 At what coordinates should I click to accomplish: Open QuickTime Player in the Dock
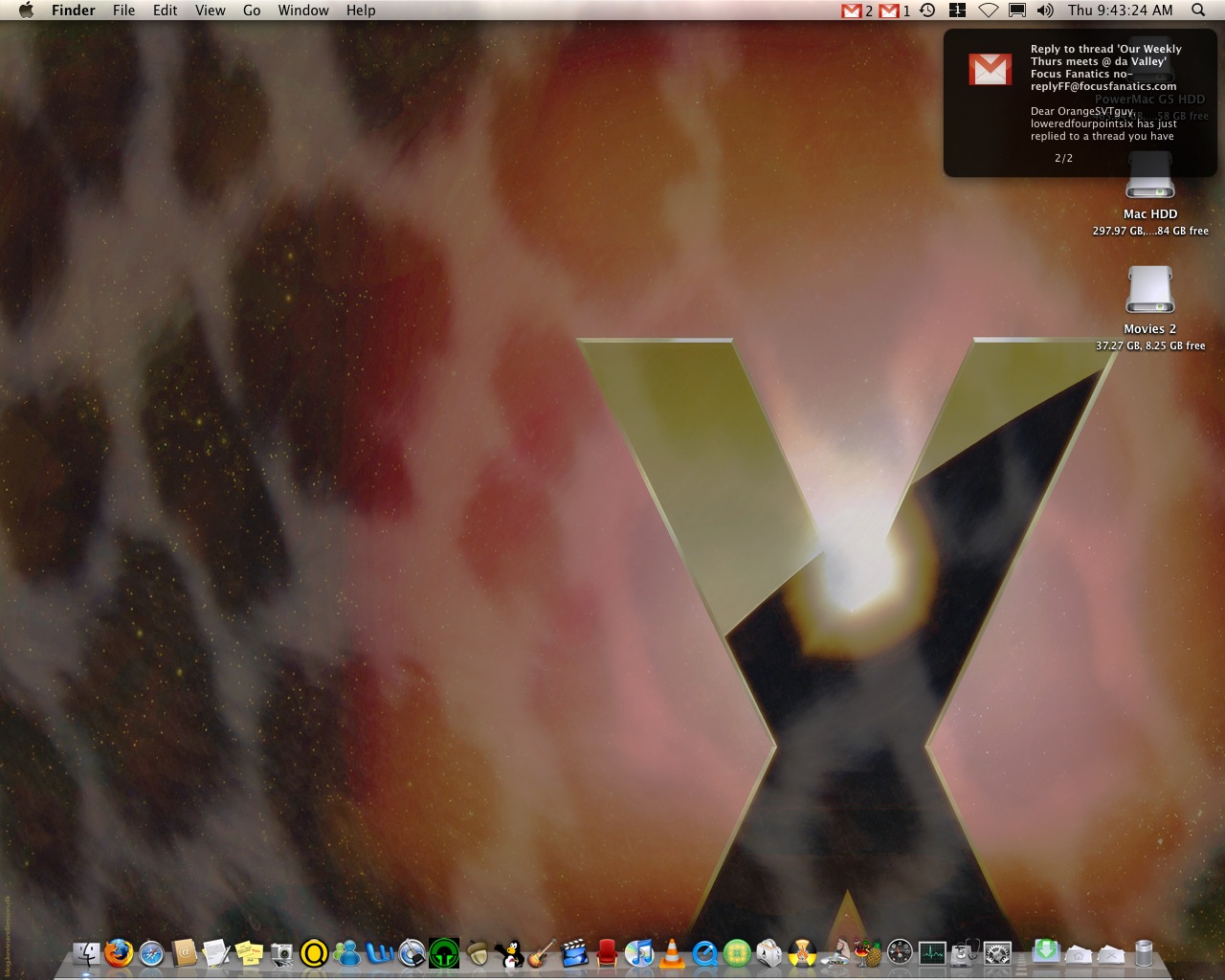(704, 953)
